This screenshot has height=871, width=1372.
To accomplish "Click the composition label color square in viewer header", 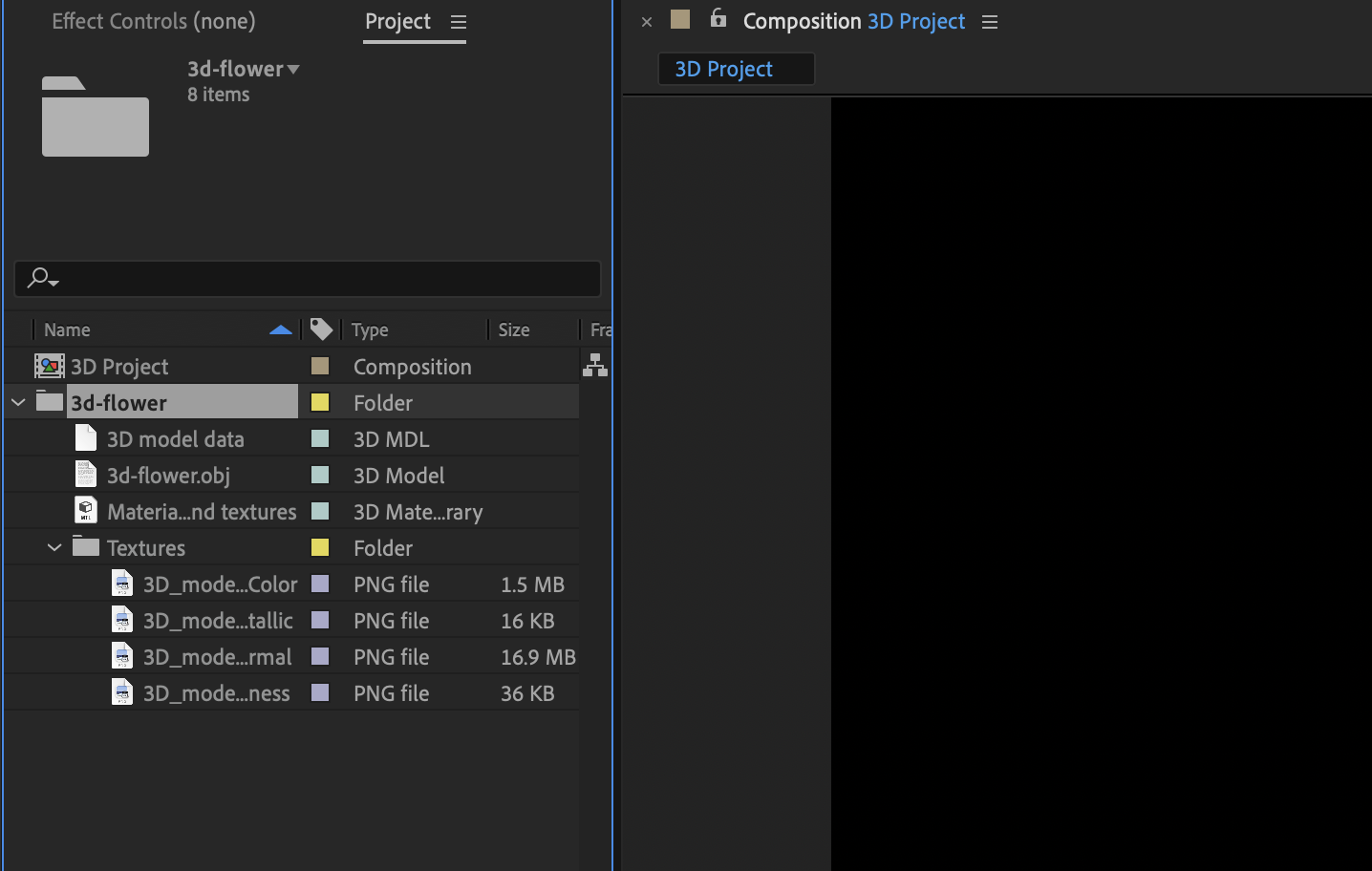I will point(680,19).
